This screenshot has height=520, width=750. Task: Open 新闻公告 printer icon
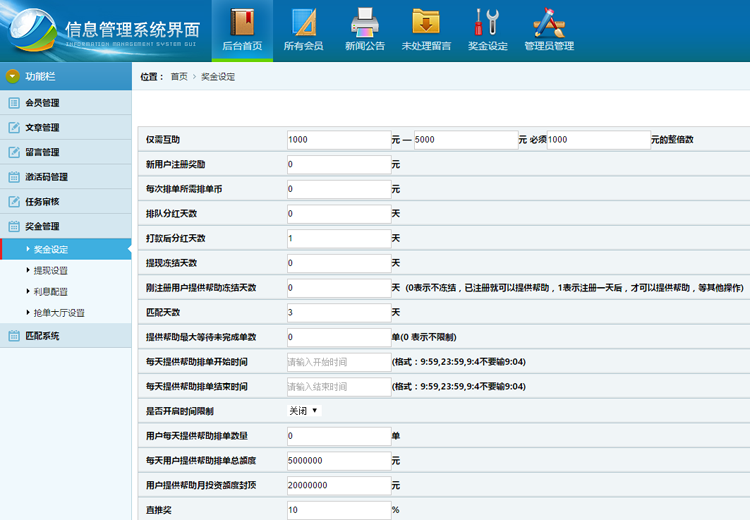364,22
